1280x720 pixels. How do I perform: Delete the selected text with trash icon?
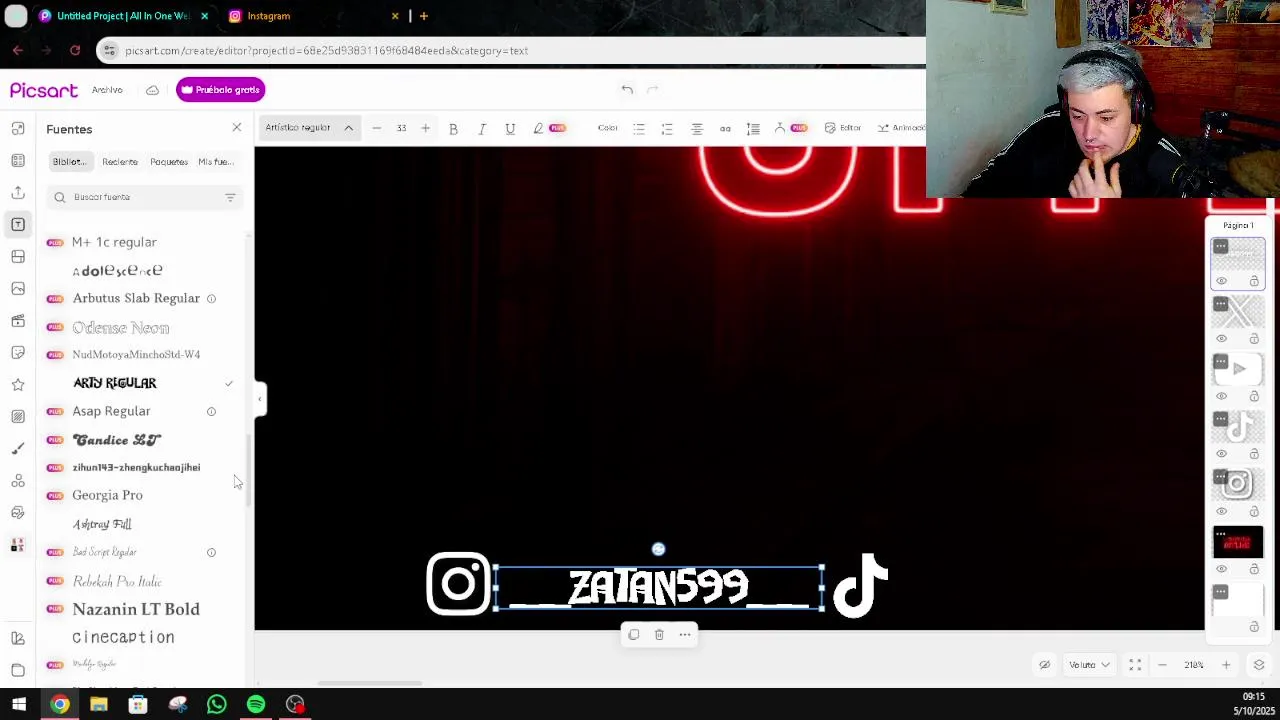point(659,635)
